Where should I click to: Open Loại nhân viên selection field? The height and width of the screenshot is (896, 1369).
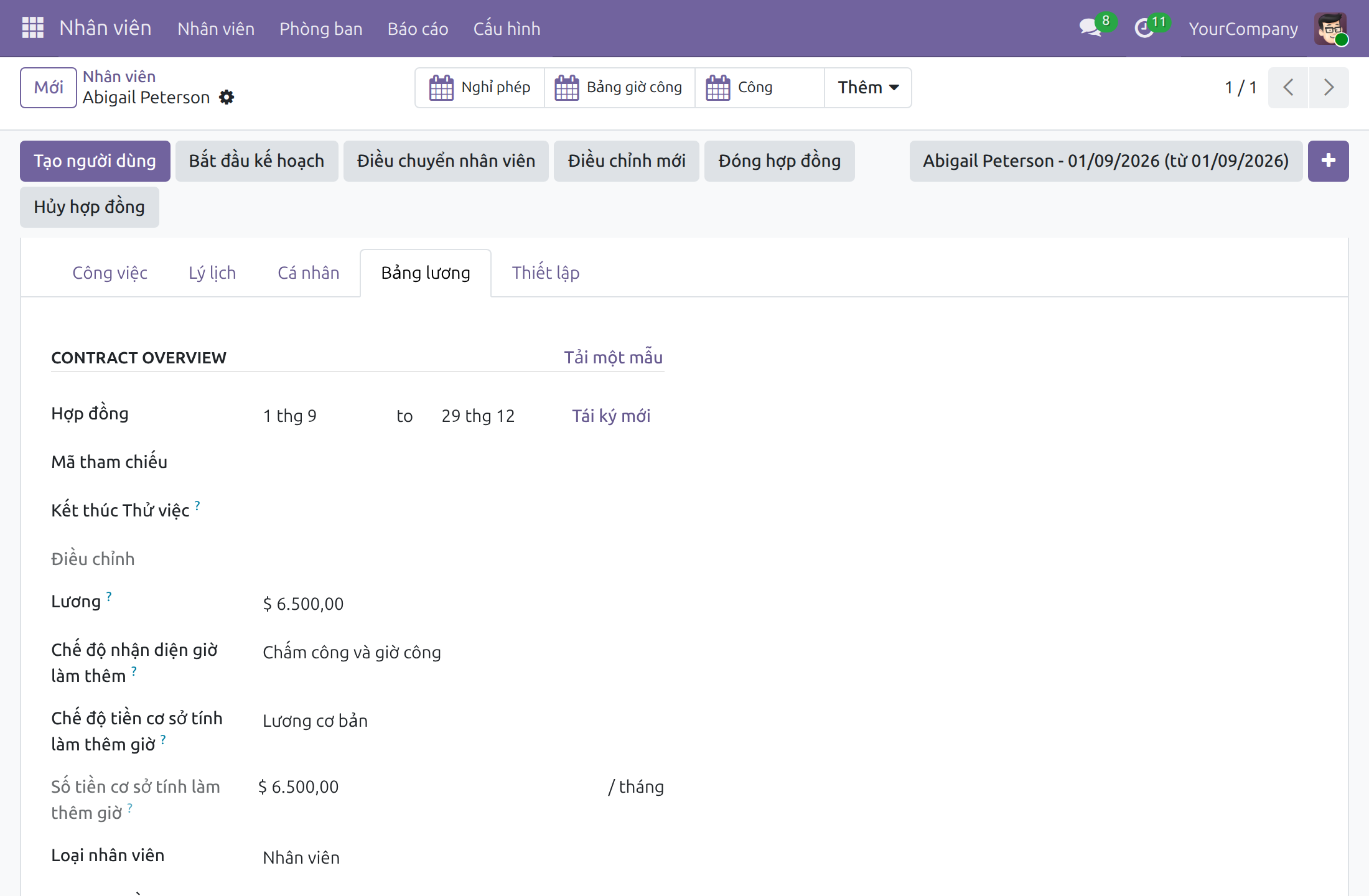(x=463, y=858)
